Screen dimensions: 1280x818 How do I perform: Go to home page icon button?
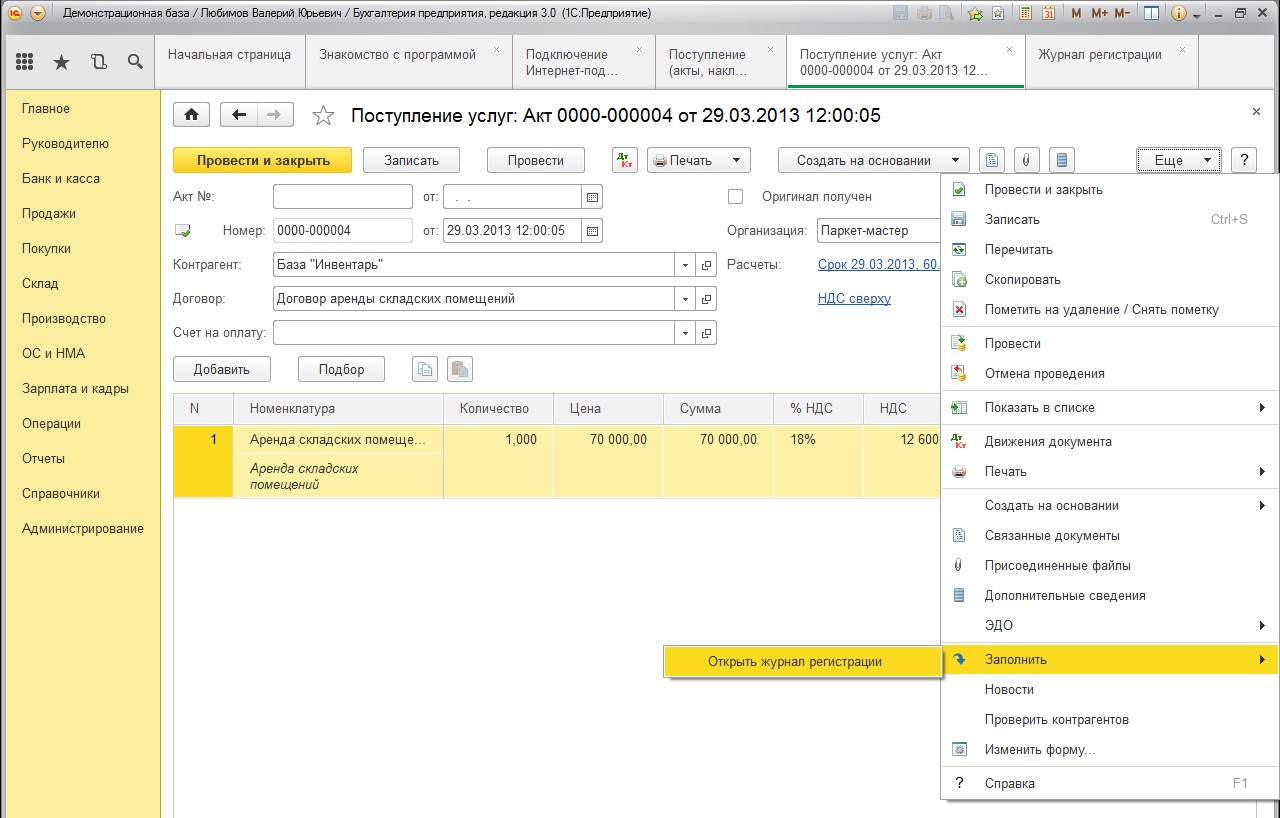click(192, 115)
